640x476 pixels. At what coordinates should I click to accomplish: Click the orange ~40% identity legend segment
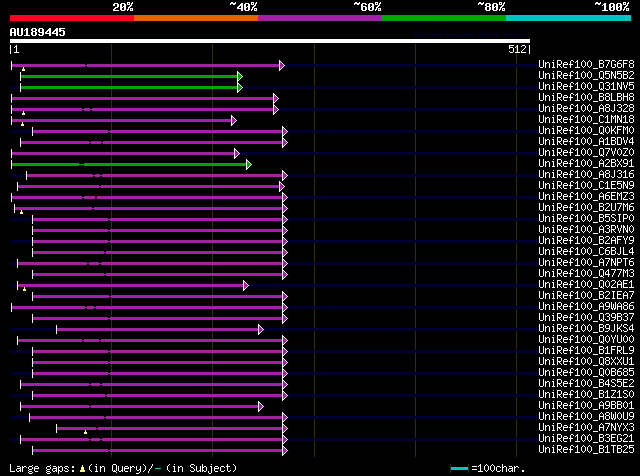[196, 18]
